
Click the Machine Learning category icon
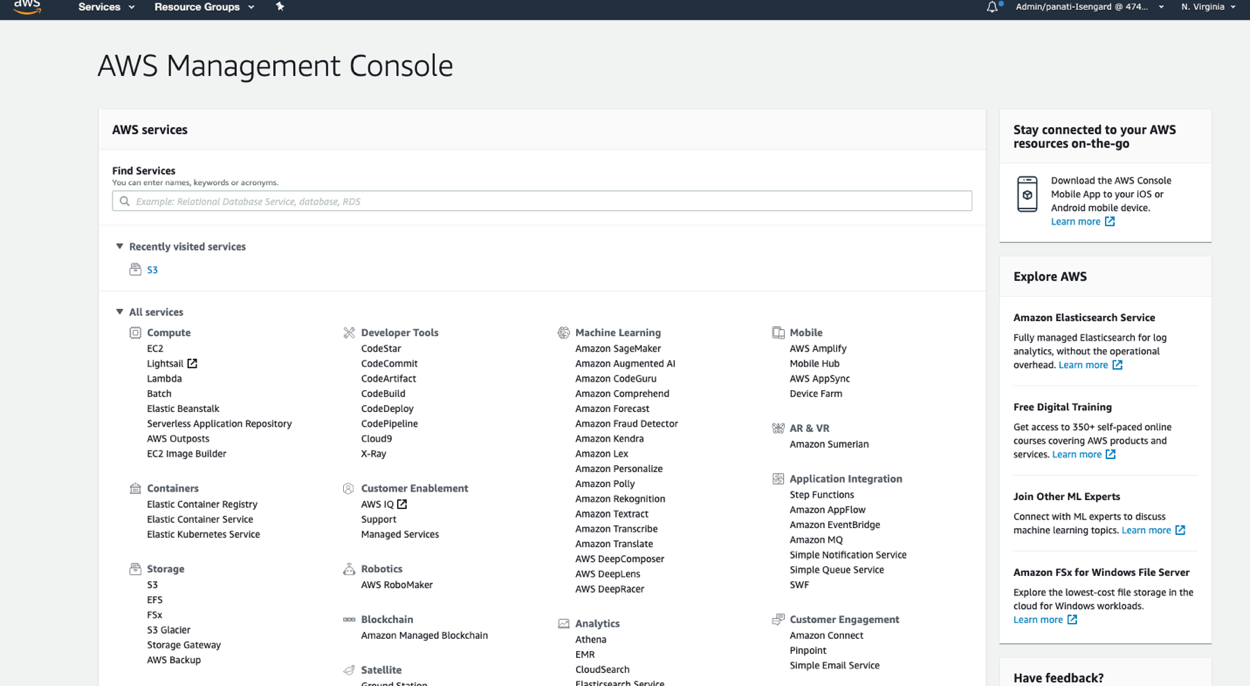pyautogui.click(x=564, y=332)
